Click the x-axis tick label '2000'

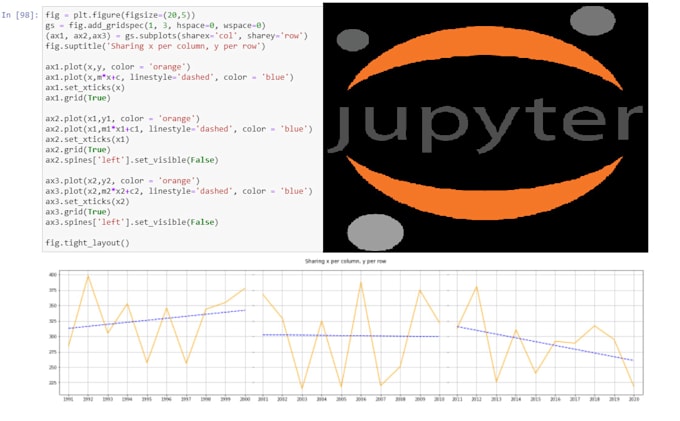245,399
